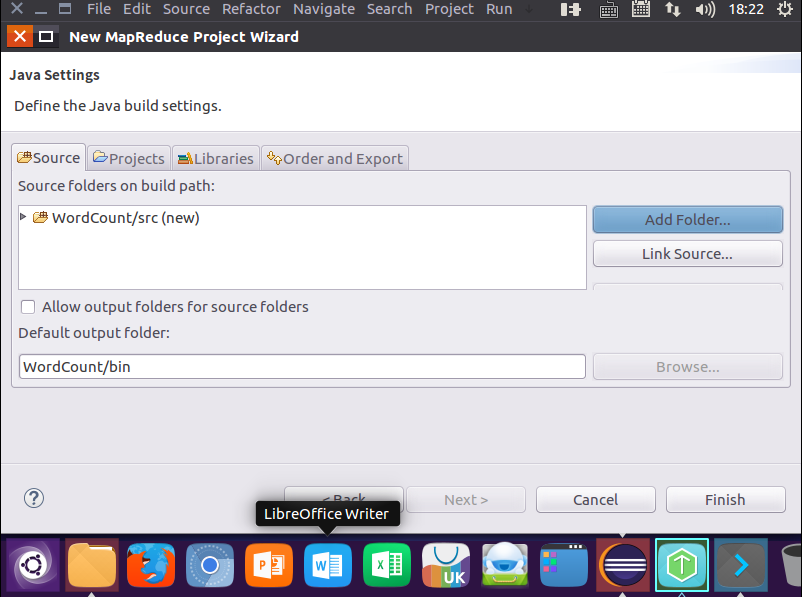Enable allow output folders for source folders
The image size is (802, 597).
coord(27,307)
